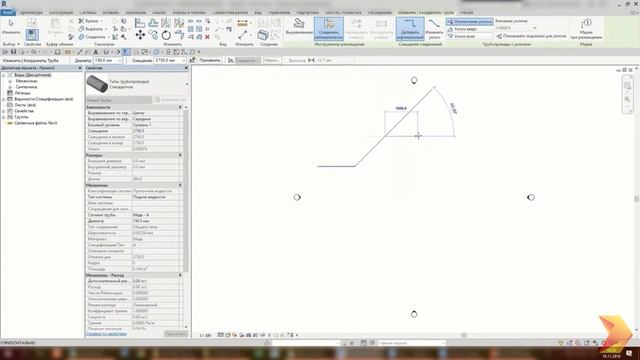Click the Create similar component icon

pos(263,35)
